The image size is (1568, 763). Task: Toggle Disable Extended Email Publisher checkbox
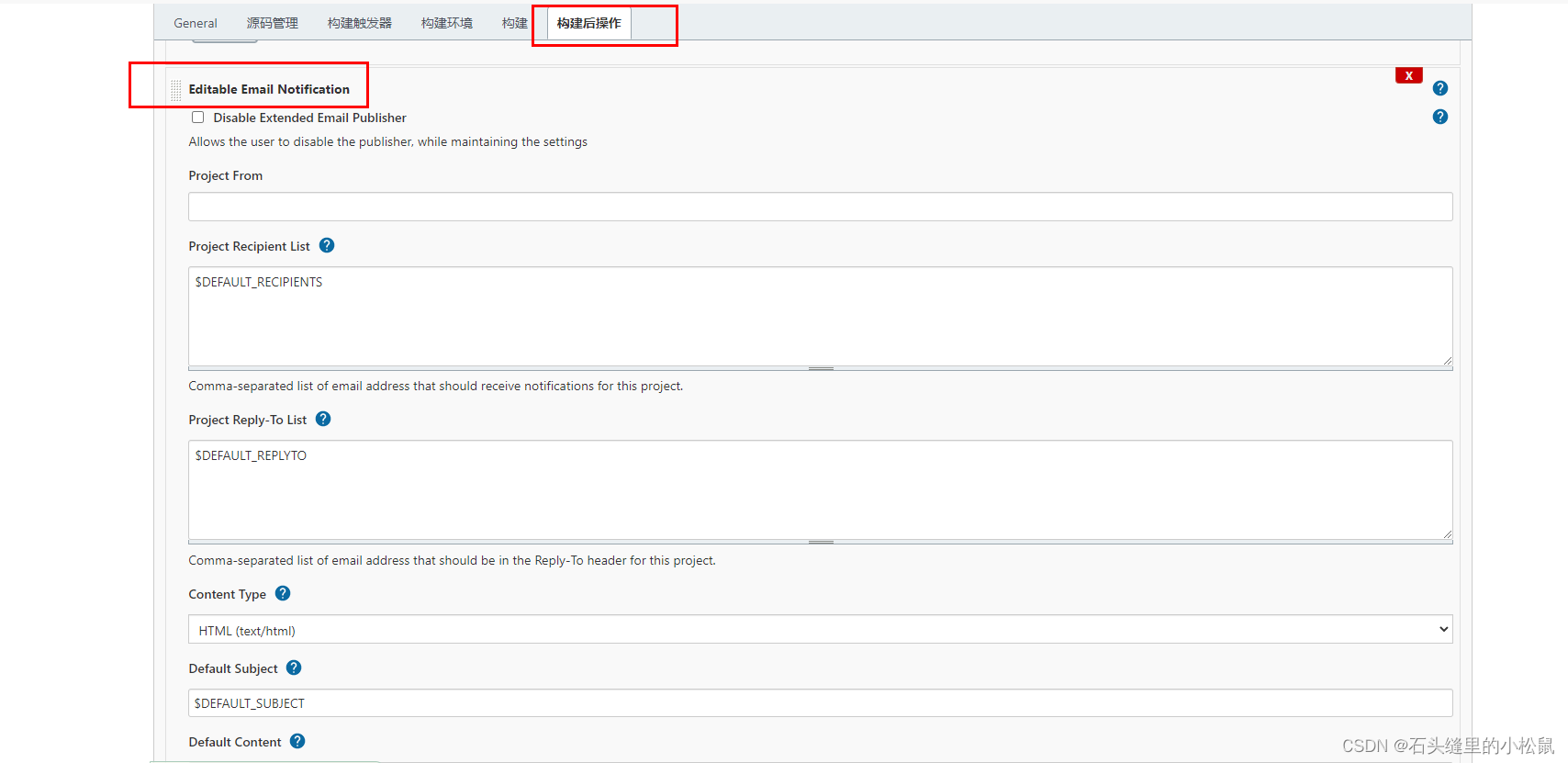197,117
